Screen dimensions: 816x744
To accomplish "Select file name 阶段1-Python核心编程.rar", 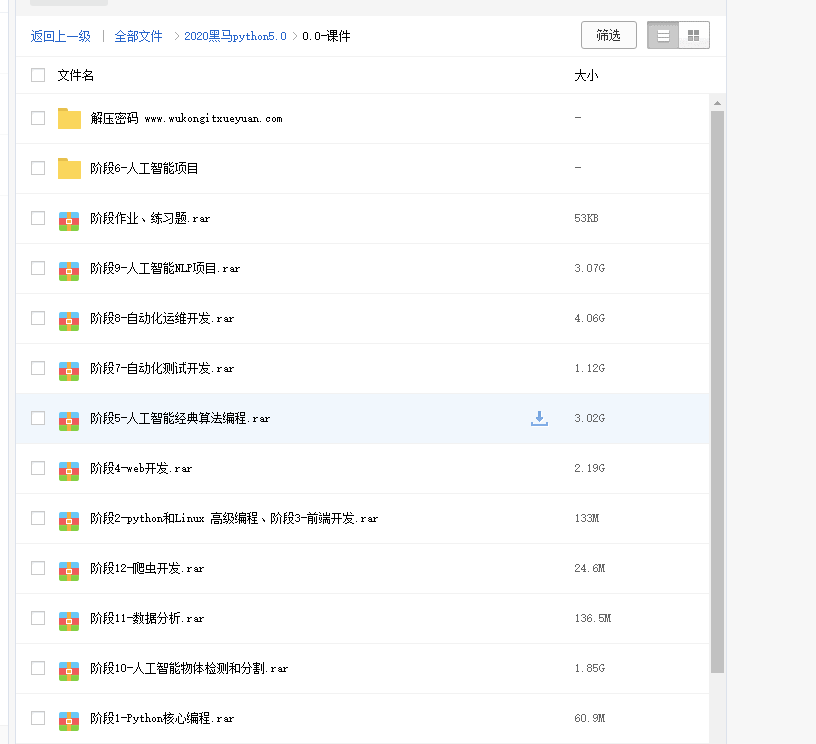I will click(x=162, y=718).
